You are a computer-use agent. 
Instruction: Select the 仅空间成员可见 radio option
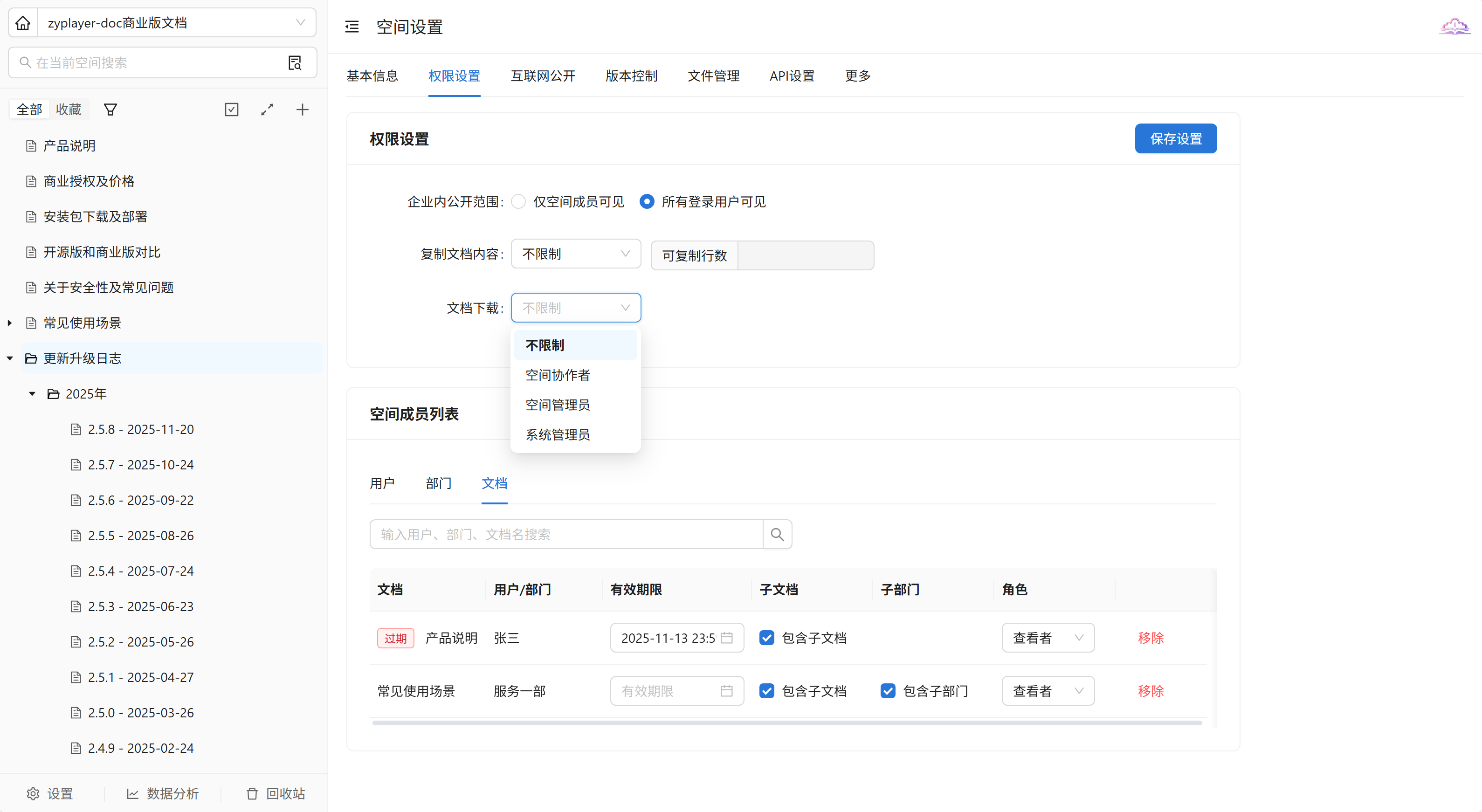pyautogui.click(x=518, y=202)
